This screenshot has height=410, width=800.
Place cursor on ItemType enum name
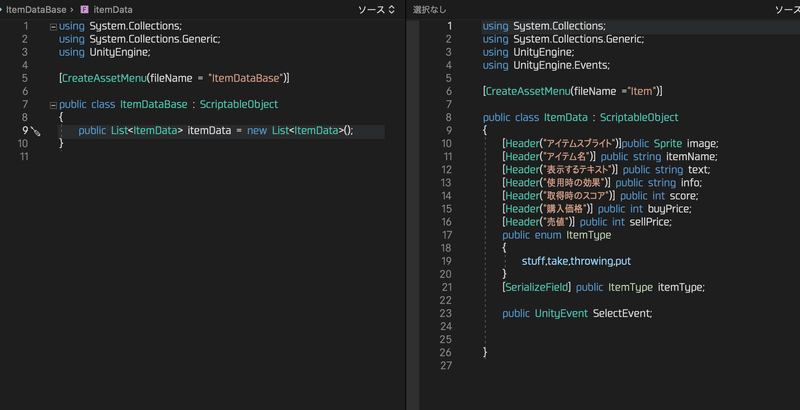(x=588, y=235)
